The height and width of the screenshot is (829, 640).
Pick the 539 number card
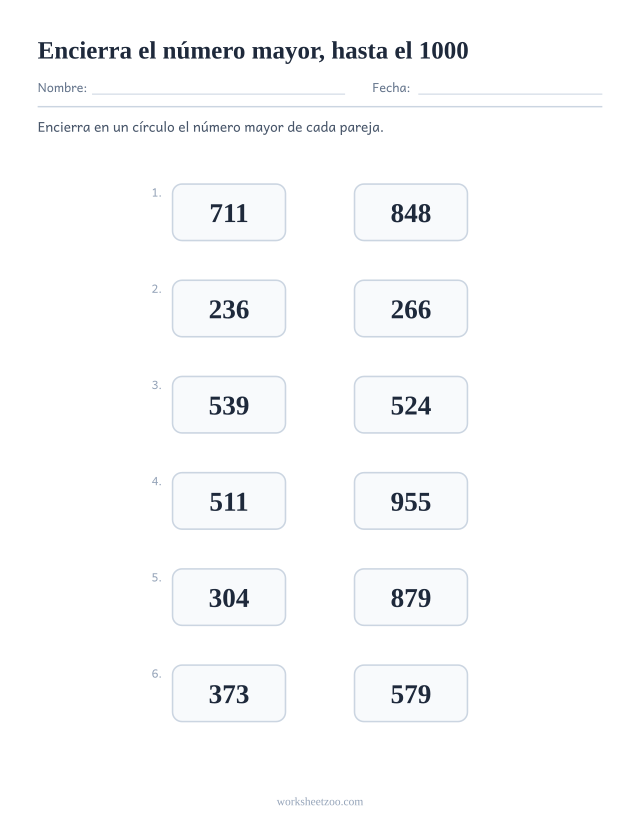(229, 405)
